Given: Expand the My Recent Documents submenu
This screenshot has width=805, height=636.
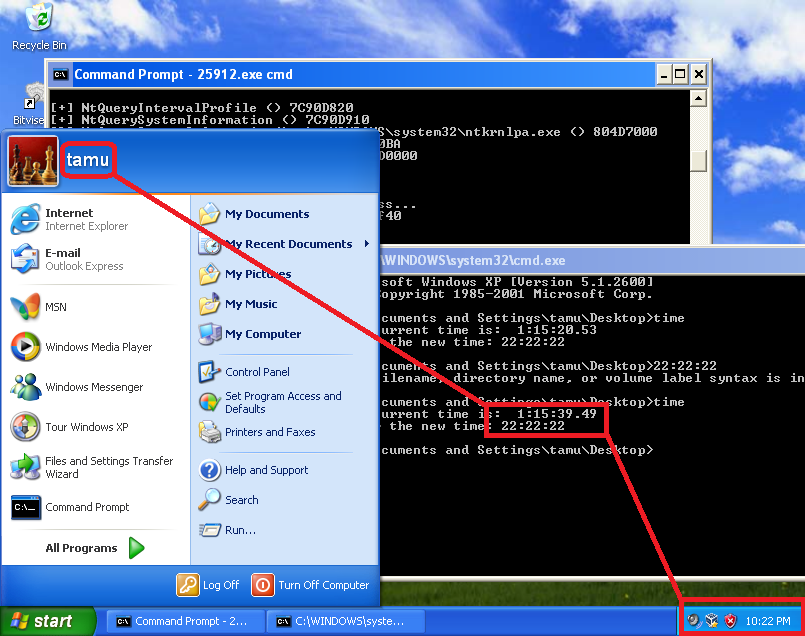Looking at the screenshot, I should (x=280, y=243).
